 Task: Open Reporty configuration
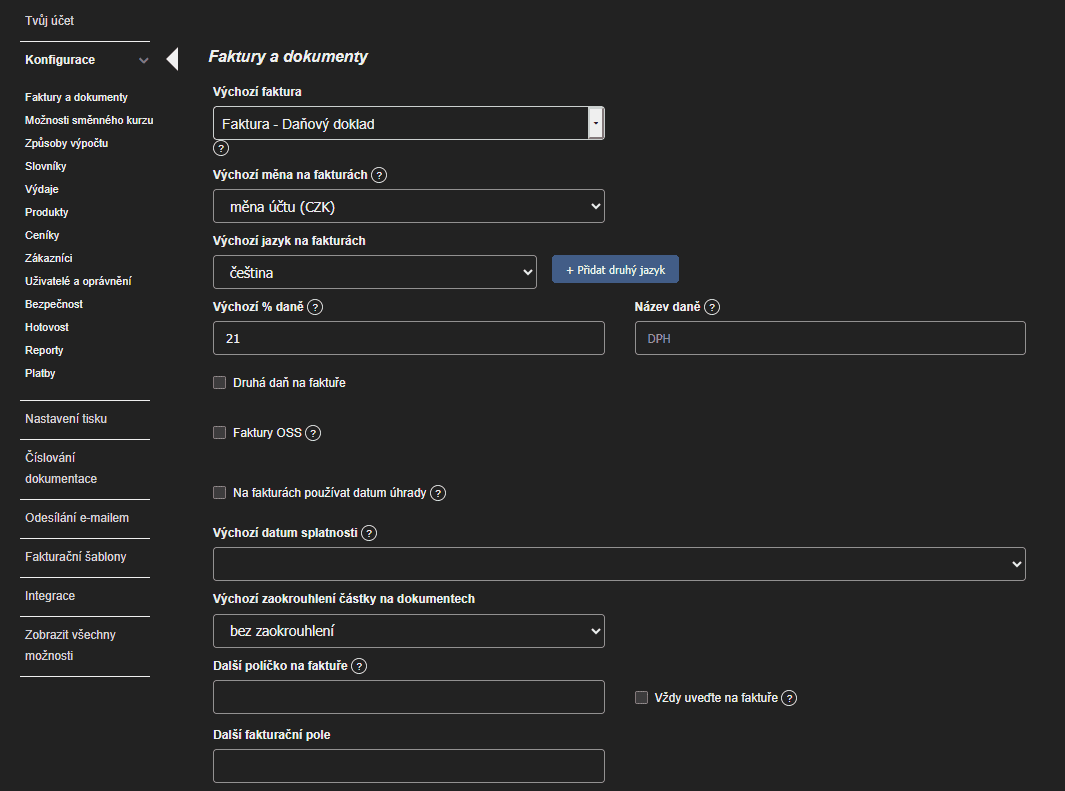[44, 350]
